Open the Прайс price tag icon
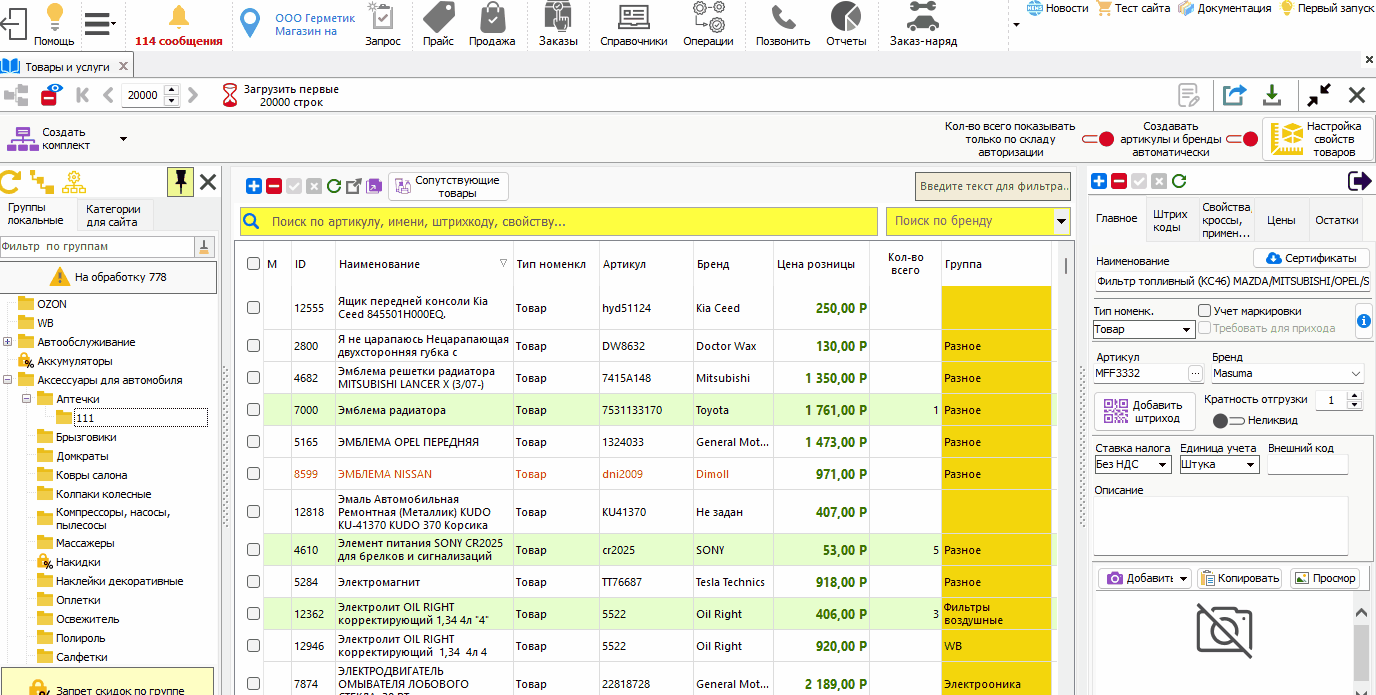 (438, 18)
